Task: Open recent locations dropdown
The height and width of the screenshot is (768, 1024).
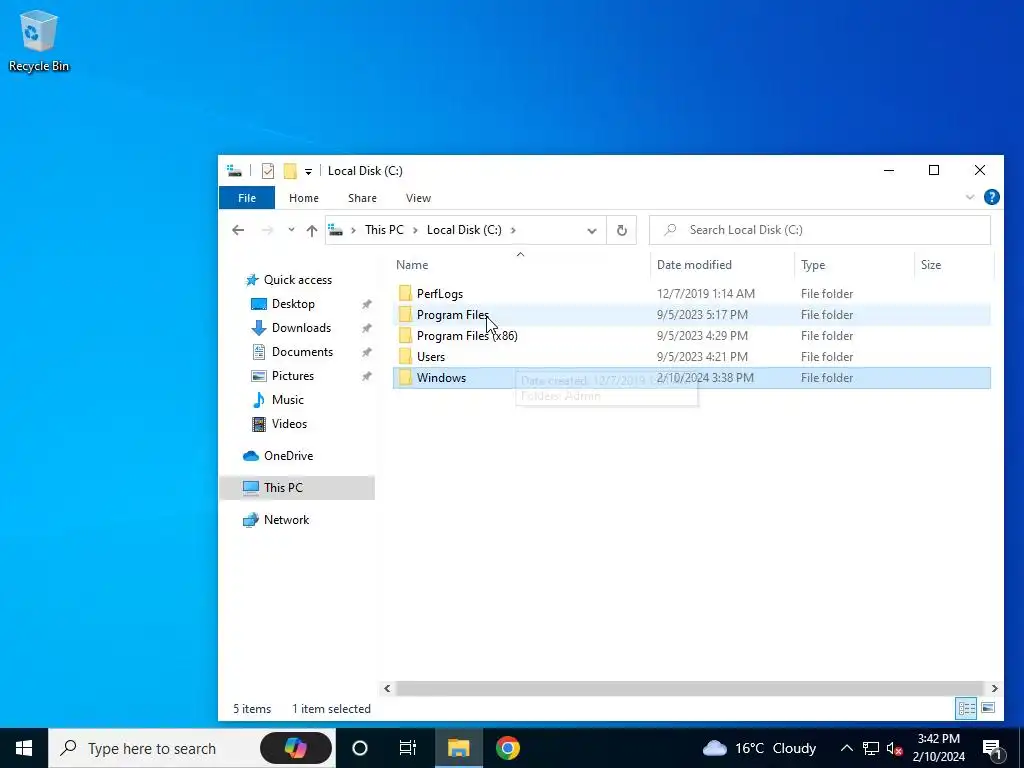Action: tap(291, 230)
